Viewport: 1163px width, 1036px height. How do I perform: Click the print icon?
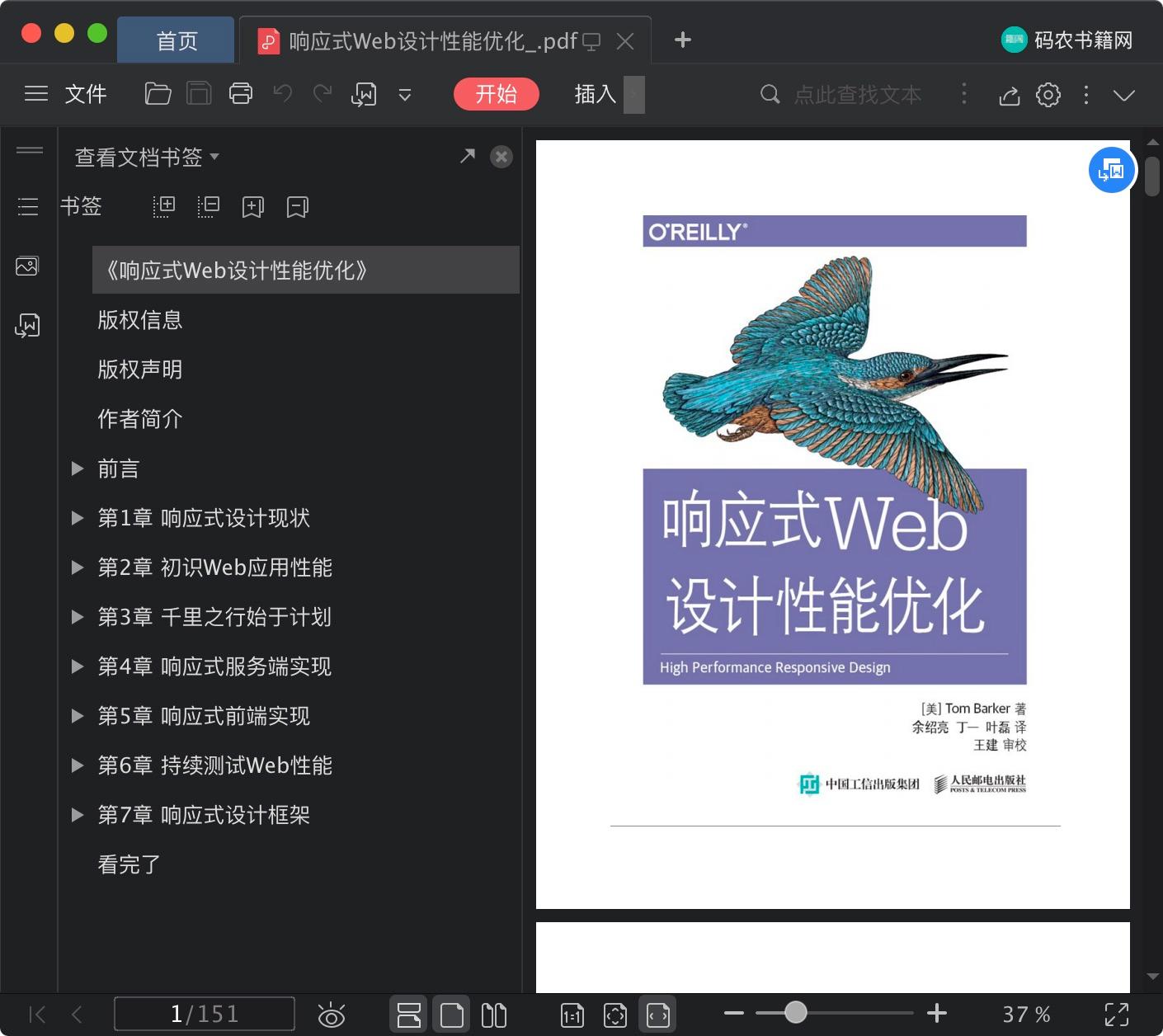240,94
